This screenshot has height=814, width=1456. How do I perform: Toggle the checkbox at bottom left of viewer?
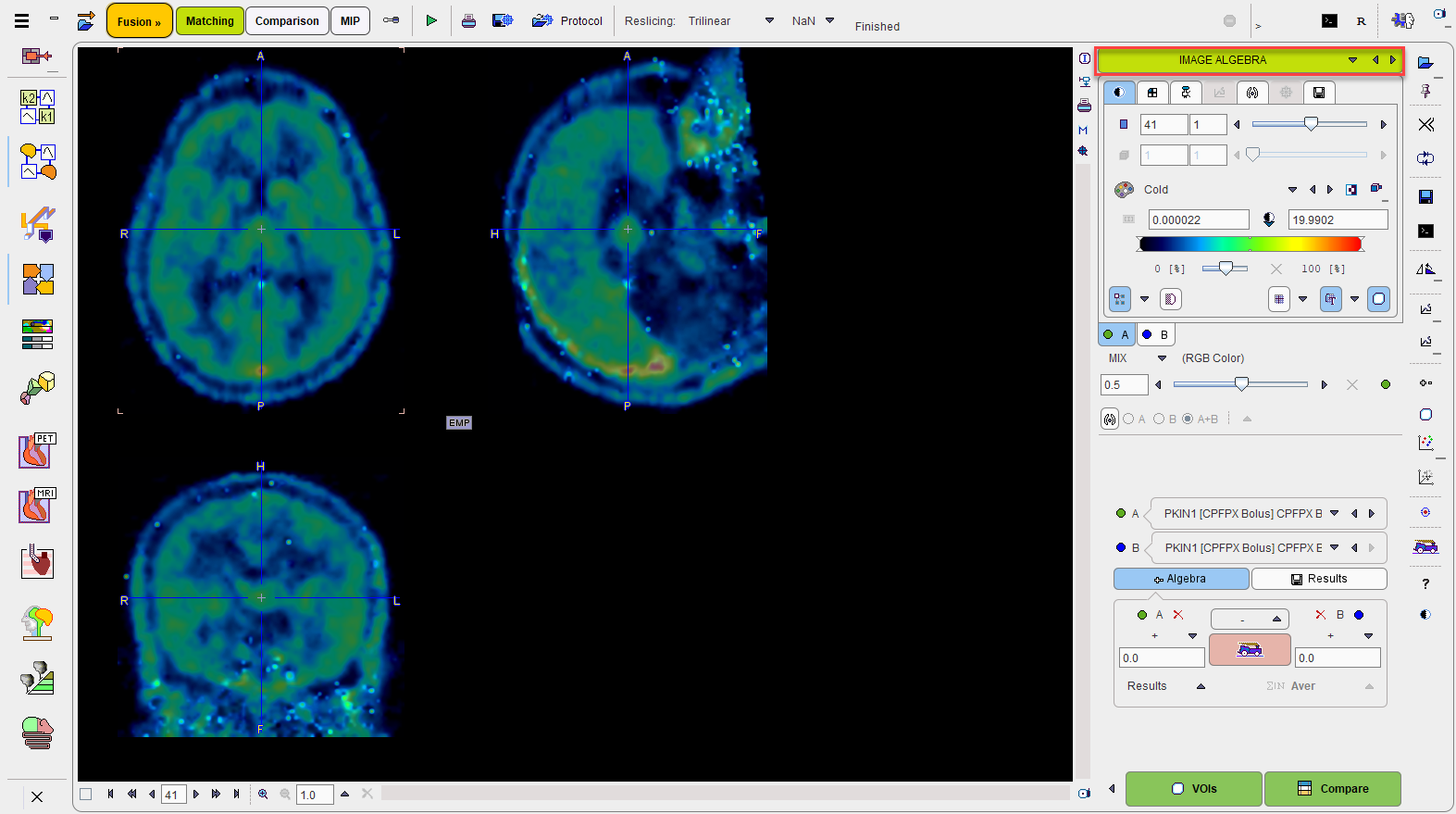[86, 794]
